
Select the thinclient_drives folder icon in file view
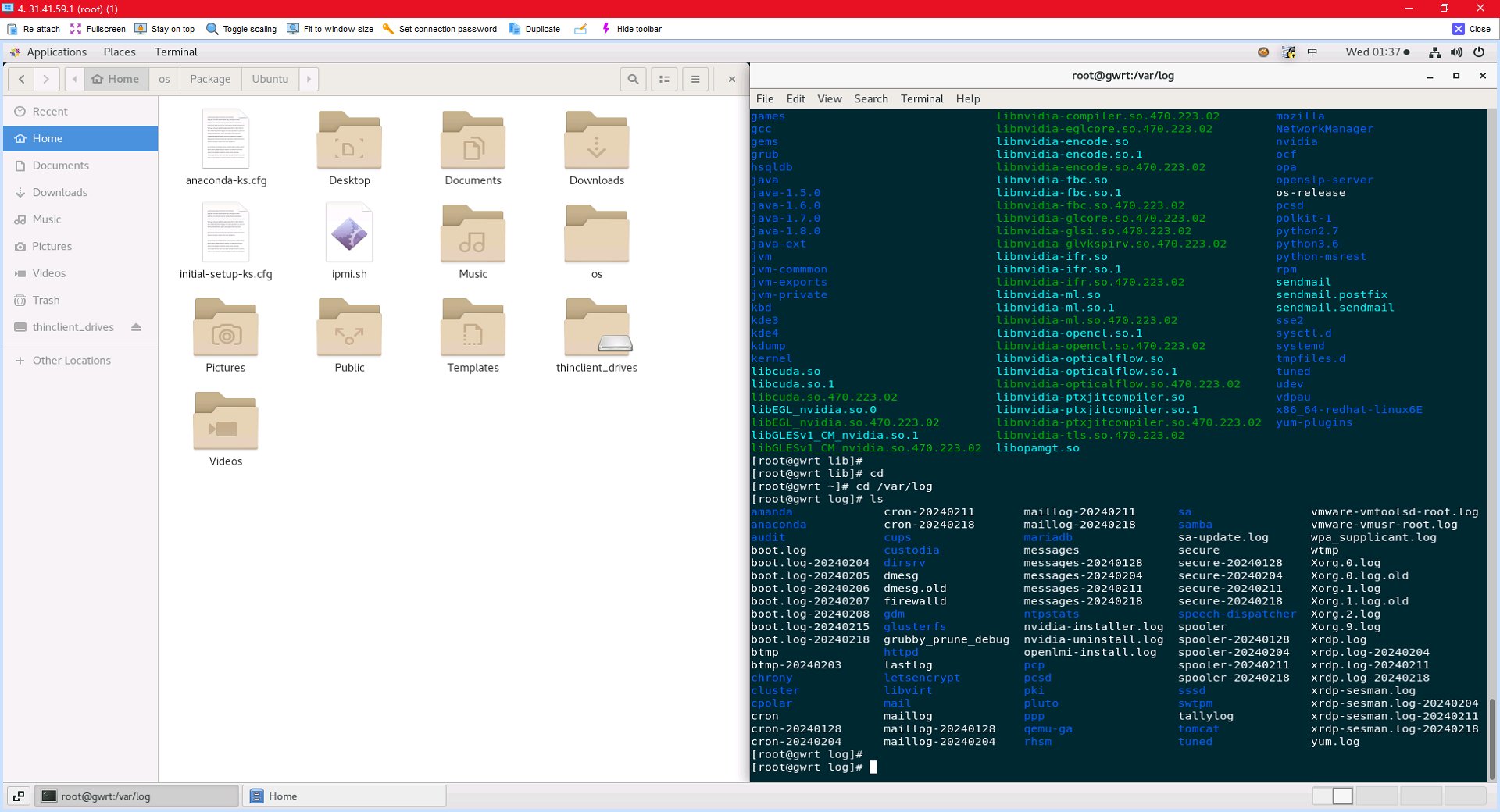597,327
